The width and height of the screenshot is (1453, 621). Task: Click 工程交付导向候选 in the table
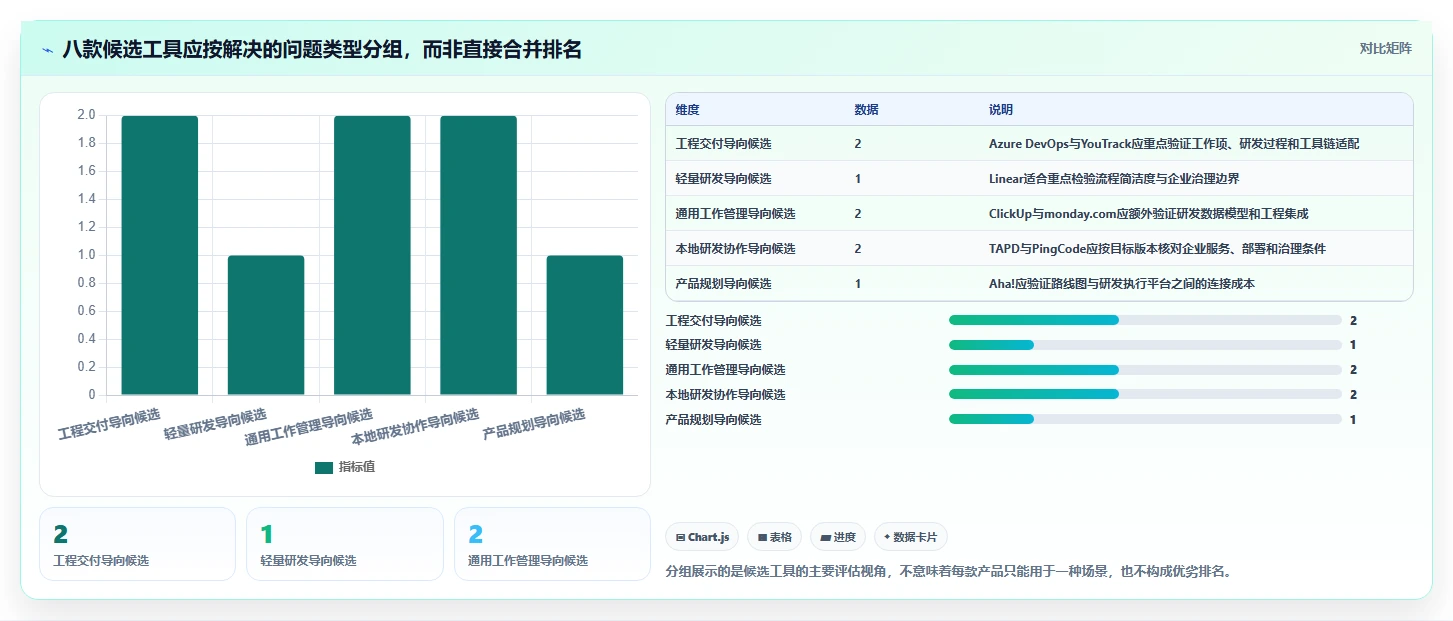click(x=724, y=144)
